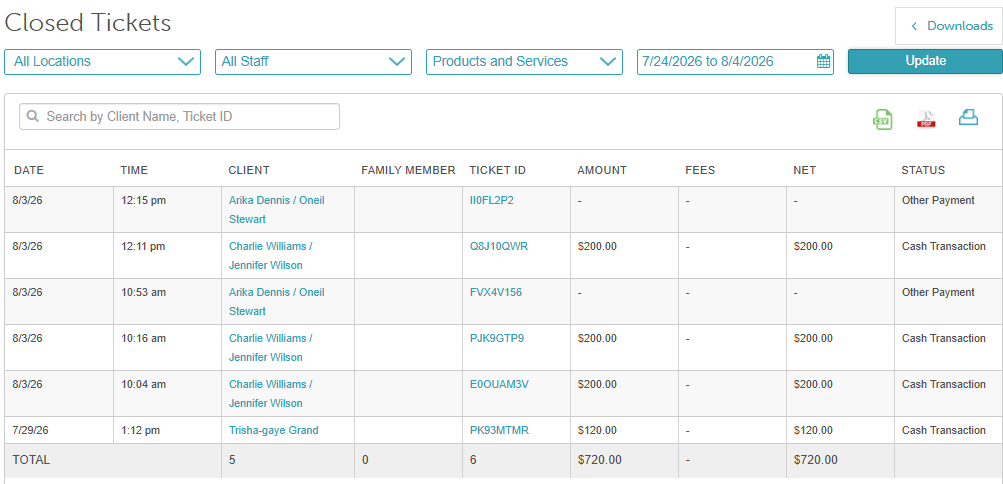Open Arika Dennis client on 10:53 am row
The width and height of the screenshot is (1003, 484).
(276, 302)
